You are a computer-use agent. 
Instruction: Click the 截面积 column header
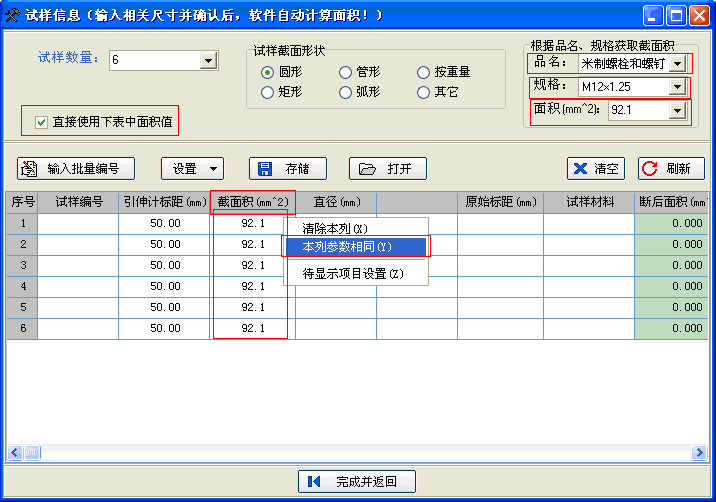[x=253, y=201]
